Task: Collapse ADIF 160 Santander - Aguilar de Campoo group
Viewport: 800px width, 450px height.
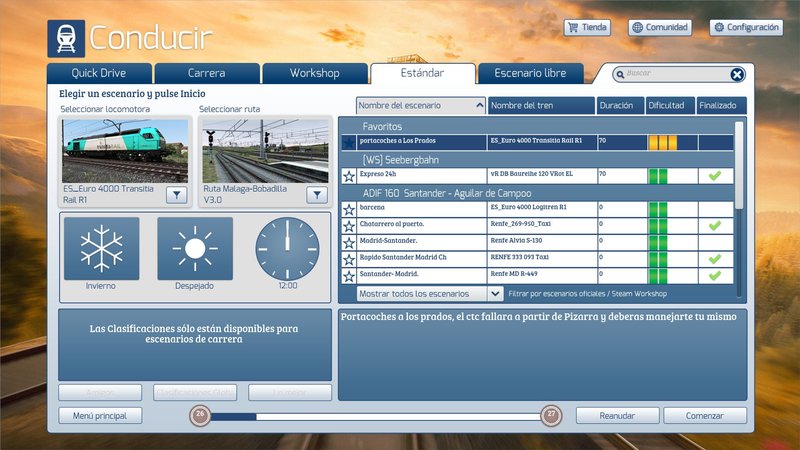Action: 537,193
